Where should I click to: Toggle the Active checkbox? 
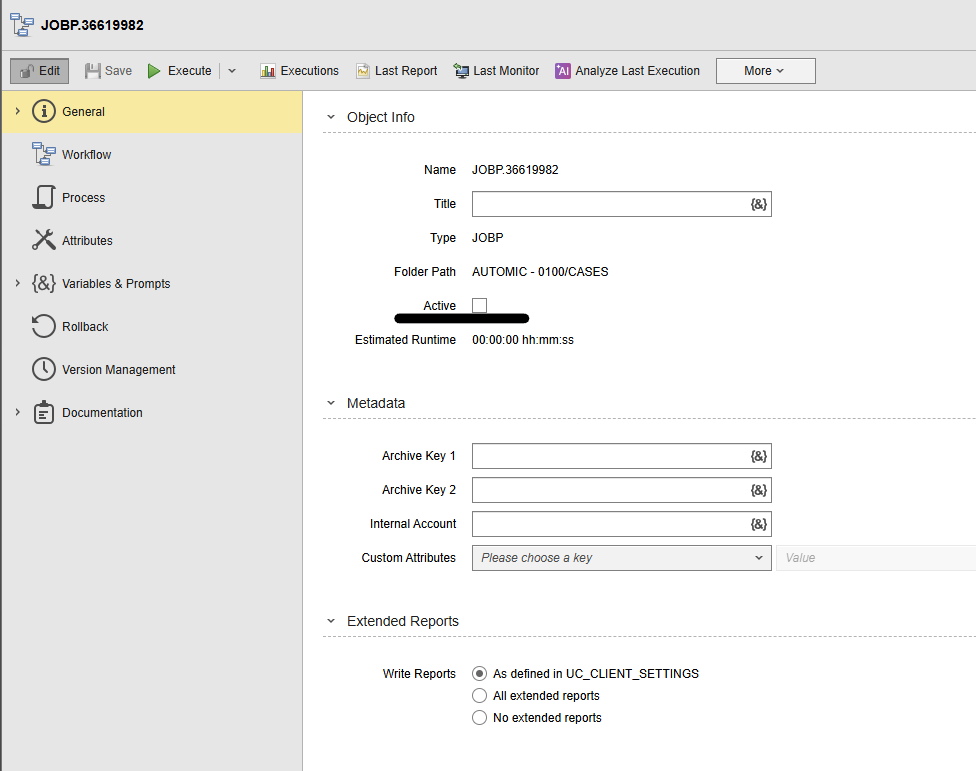pyautogui.click(x=480, y=306)
